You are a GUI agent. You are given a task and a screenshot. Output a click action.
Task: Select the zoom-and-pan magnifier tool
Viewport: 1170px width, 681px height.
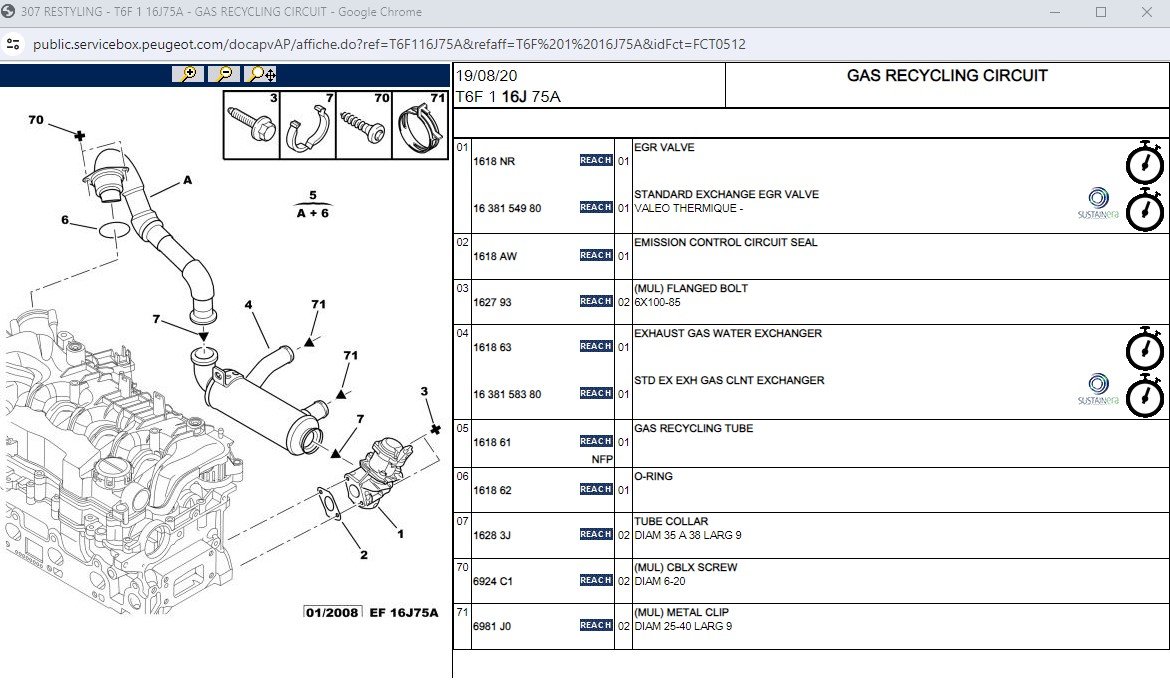(261, 74)
